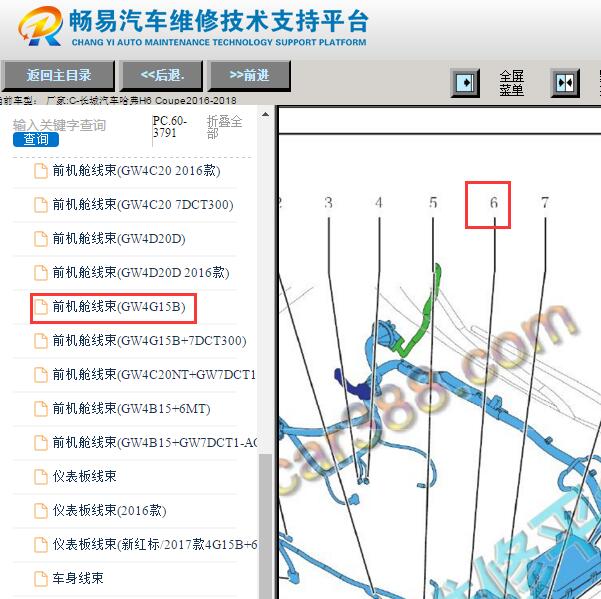
Task: Click document icon beside 前机舱线束(GW4D20D)
Action: point(41,239)
